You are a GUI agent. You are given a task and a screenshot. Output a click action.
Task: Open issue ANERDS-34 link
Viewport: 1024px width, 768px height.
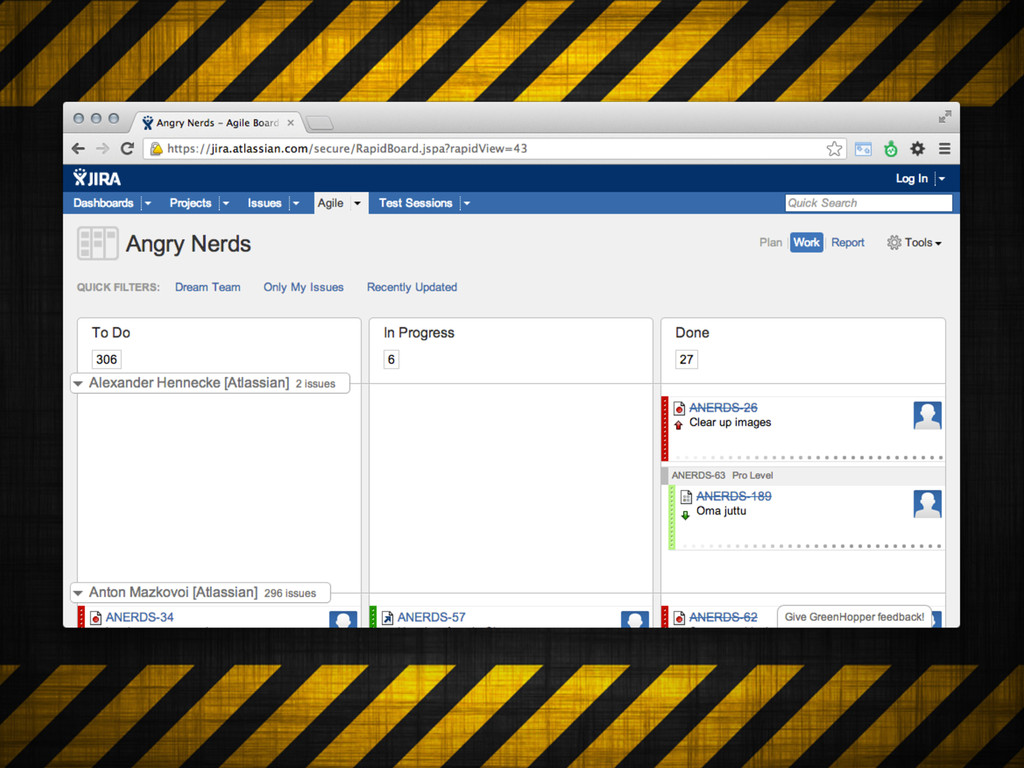[140, 617]
